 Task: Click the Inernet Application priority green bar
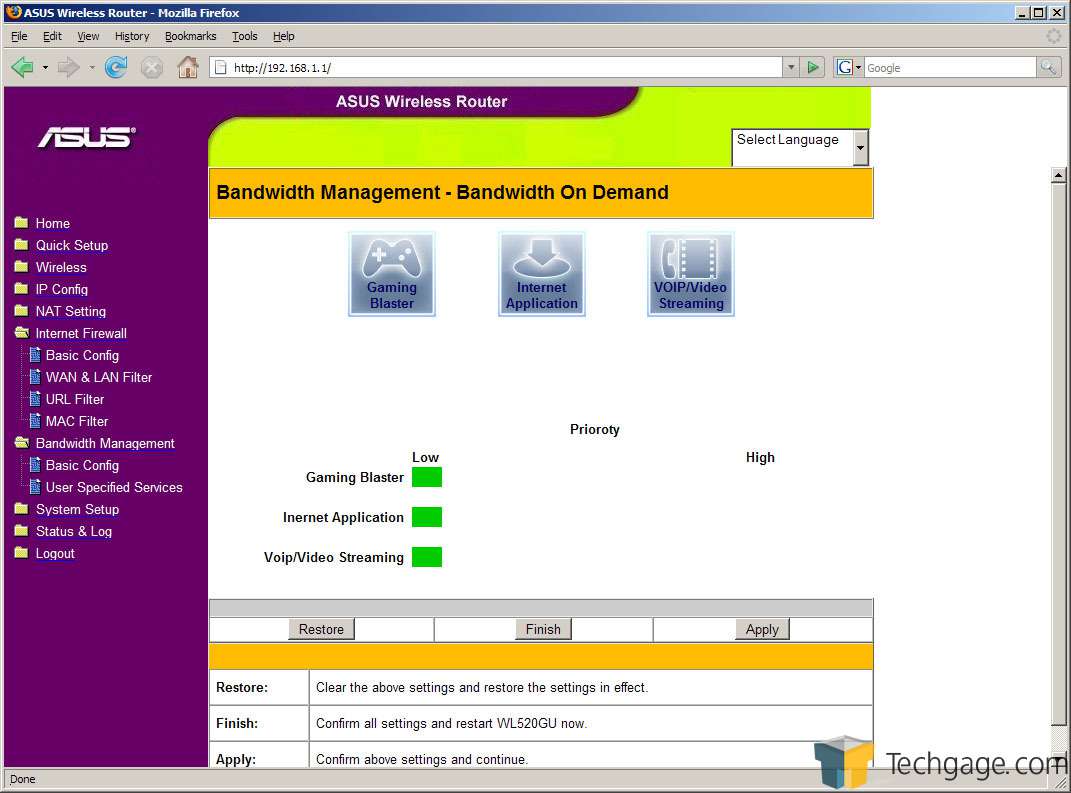[427, 517]
